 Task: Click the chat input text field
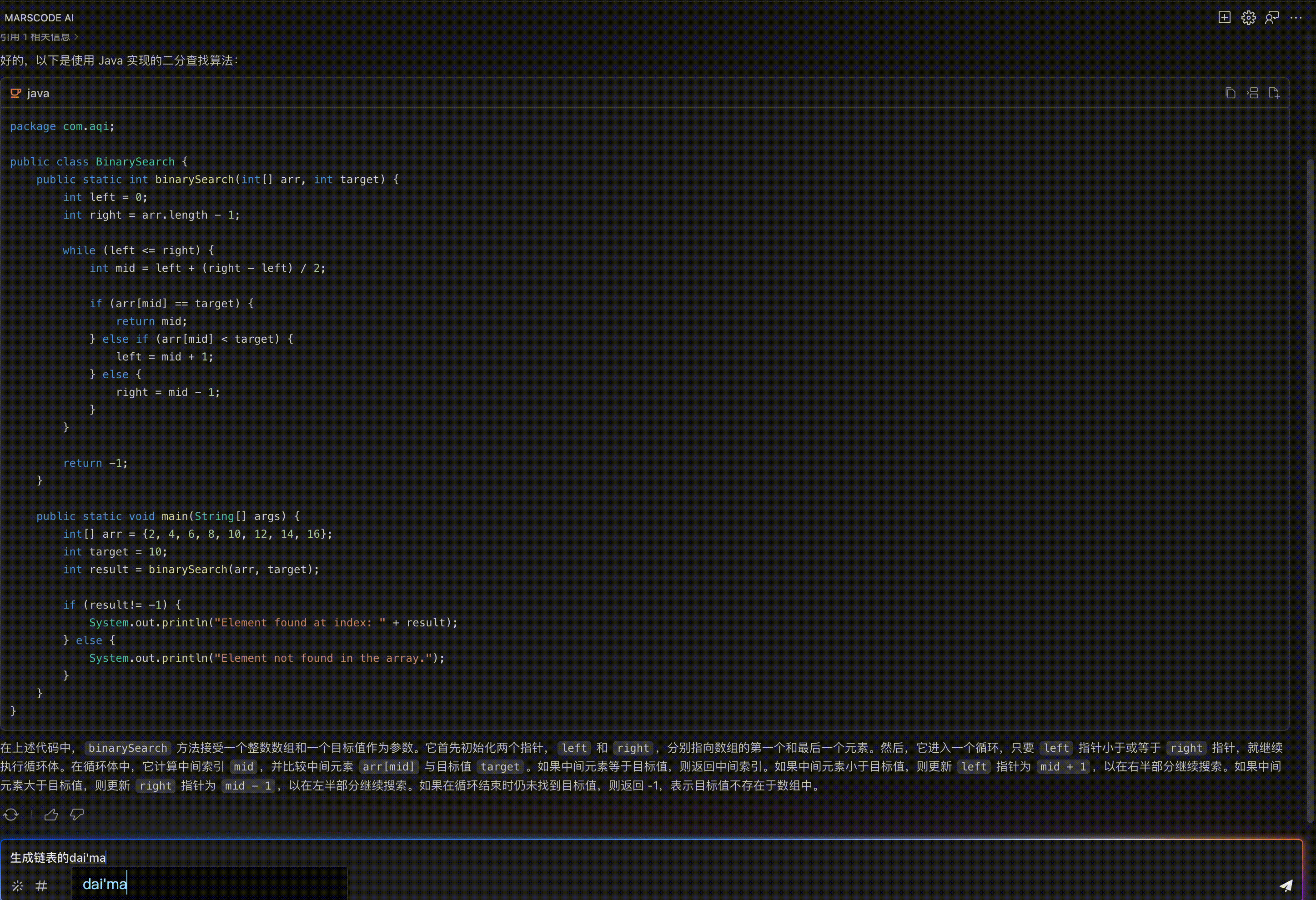tap(623, 858)
